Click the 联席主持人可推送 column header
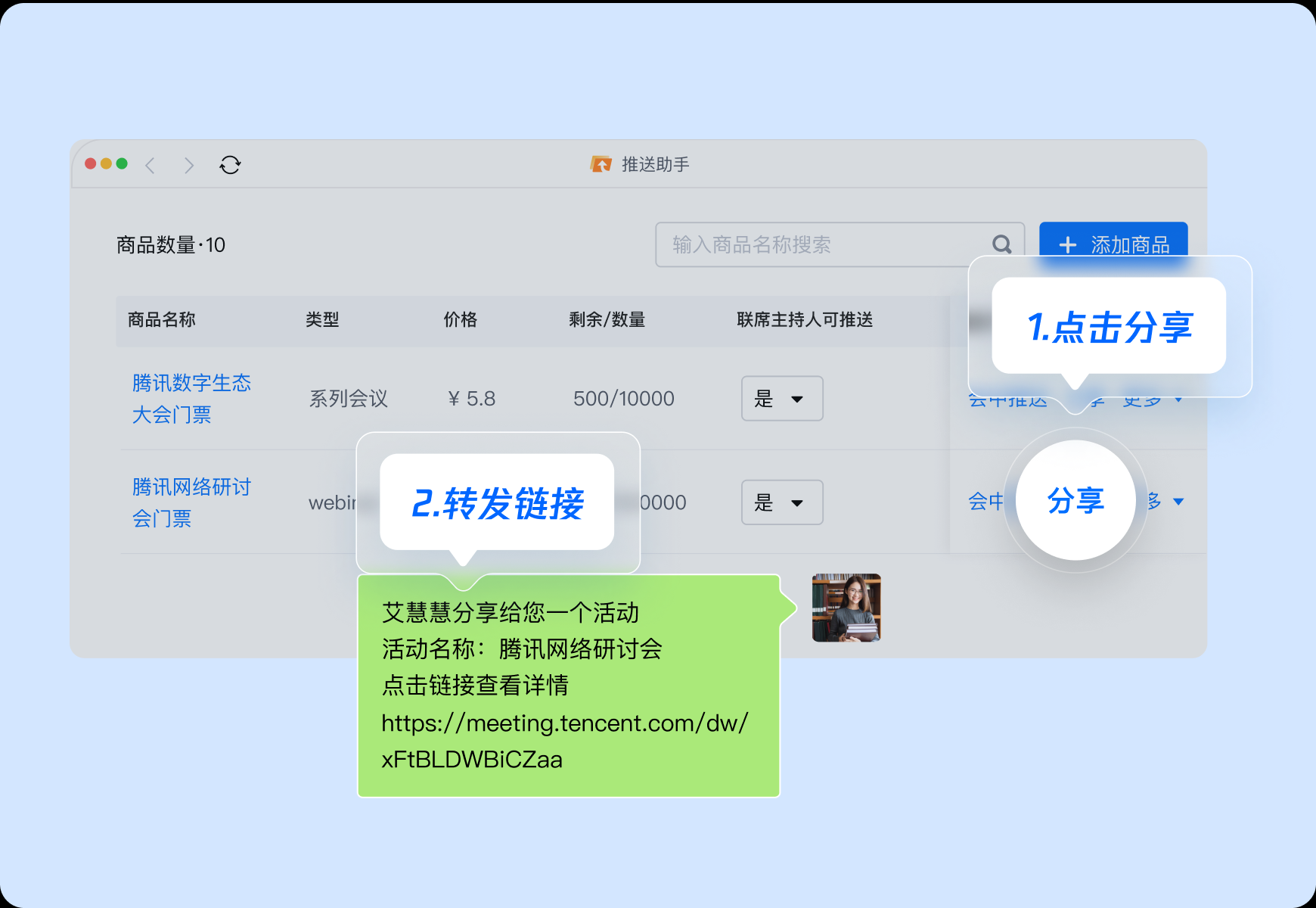Image resolution: width=1316 pixels, height=908 pixels. pyautogui.click(x=805, y=320)
